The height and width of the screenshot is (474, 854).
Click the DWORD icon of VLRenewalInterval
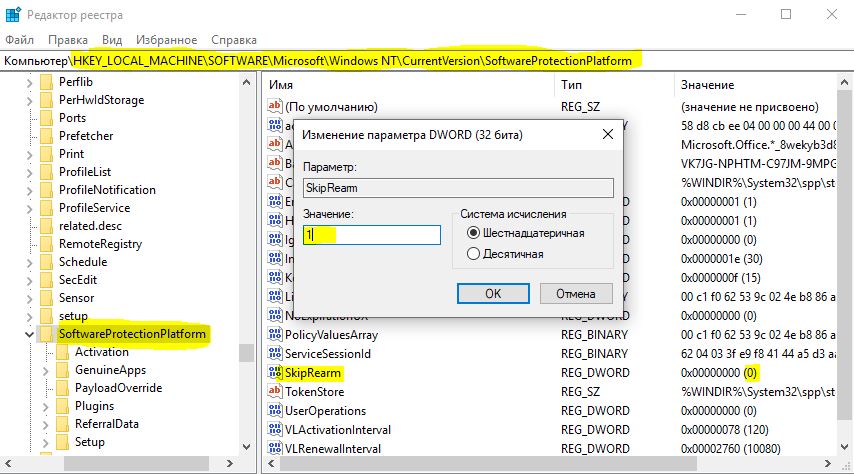click(274, 448)
